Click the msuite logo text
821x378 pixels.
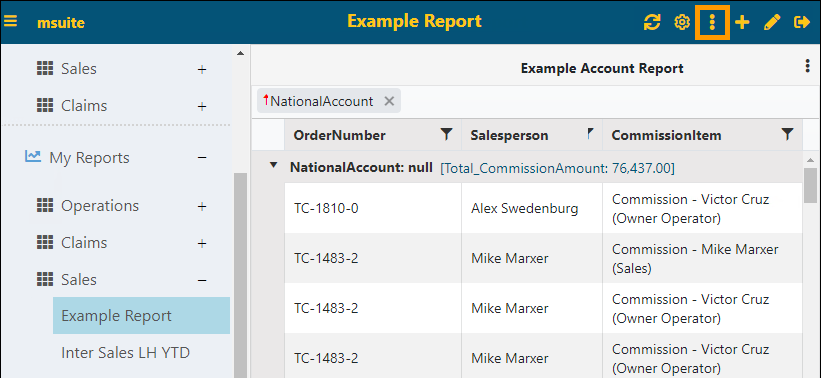pos(61,23)
